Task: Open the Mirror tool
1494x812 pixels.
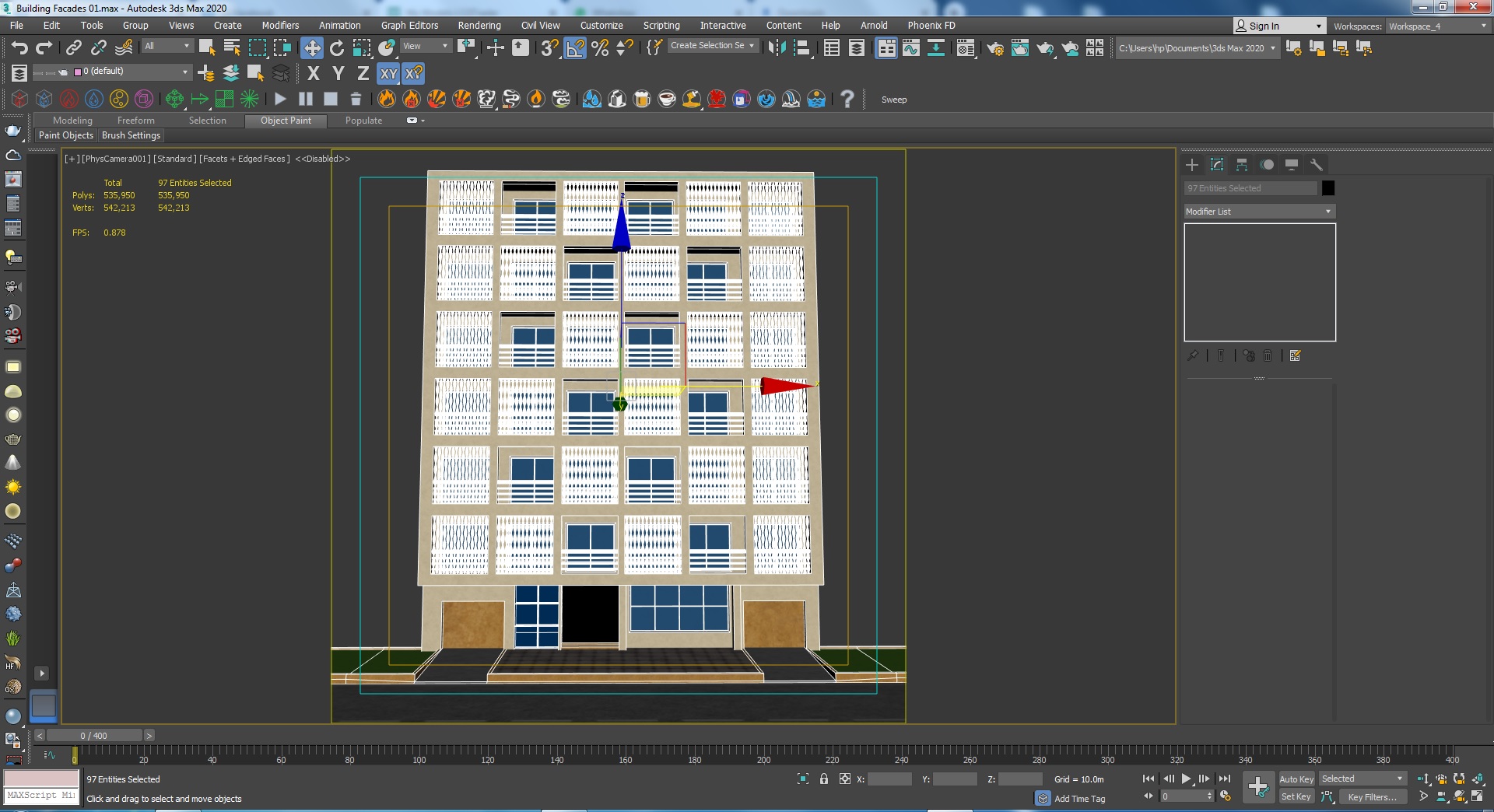Action: (777, 48)
